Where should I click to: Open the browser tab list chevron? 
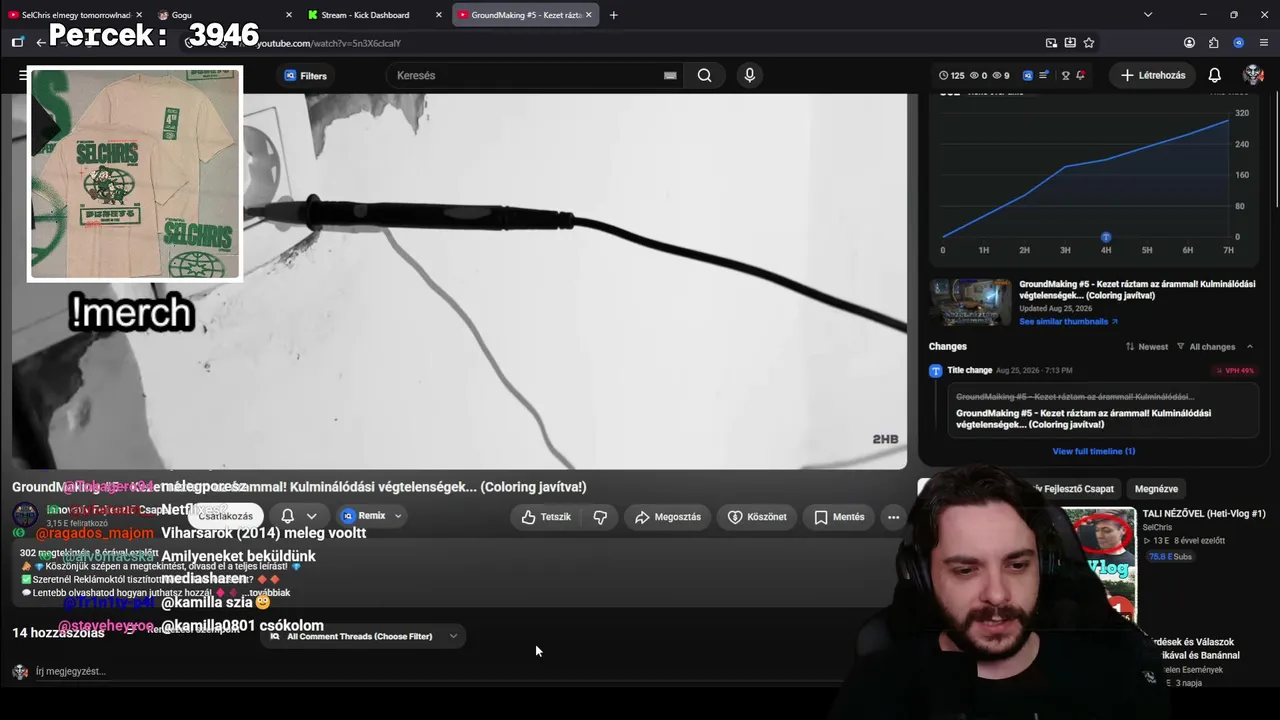[x=1148, y=15]
